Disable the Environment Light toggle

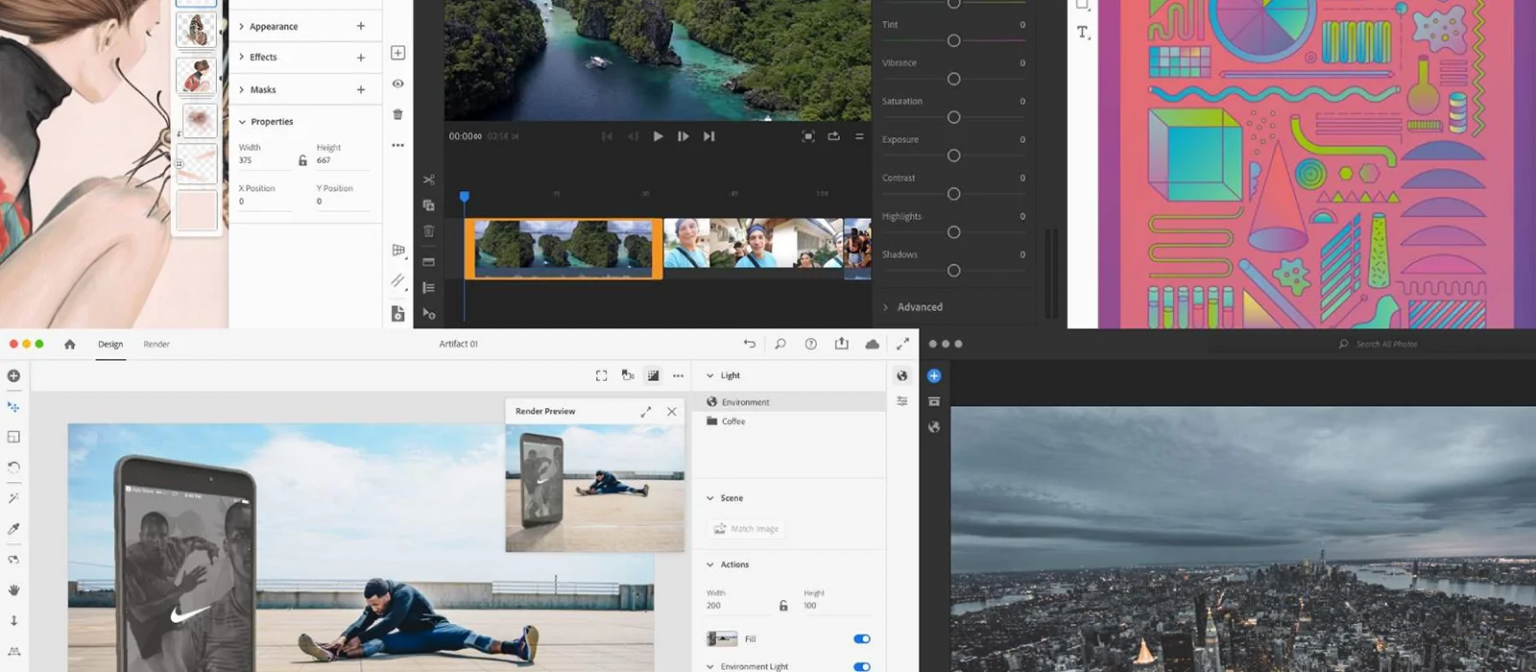pos(861,666)
